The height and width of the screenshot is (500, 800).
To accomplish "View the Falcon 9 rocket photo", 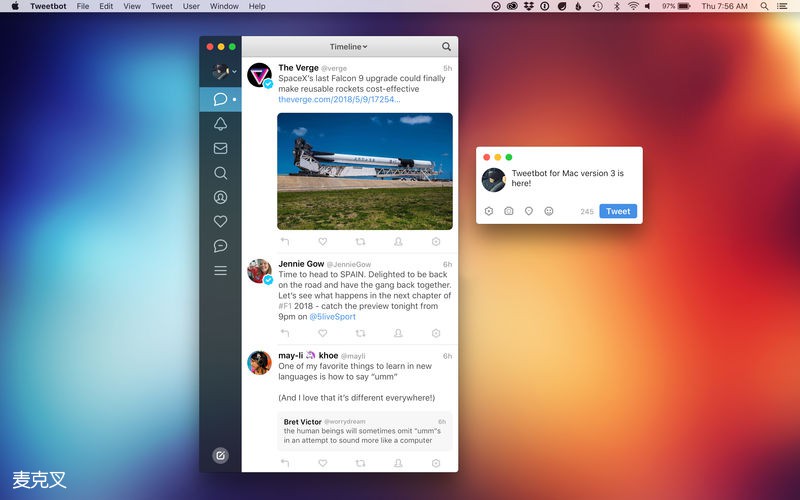I will click(x=365, y=171).
